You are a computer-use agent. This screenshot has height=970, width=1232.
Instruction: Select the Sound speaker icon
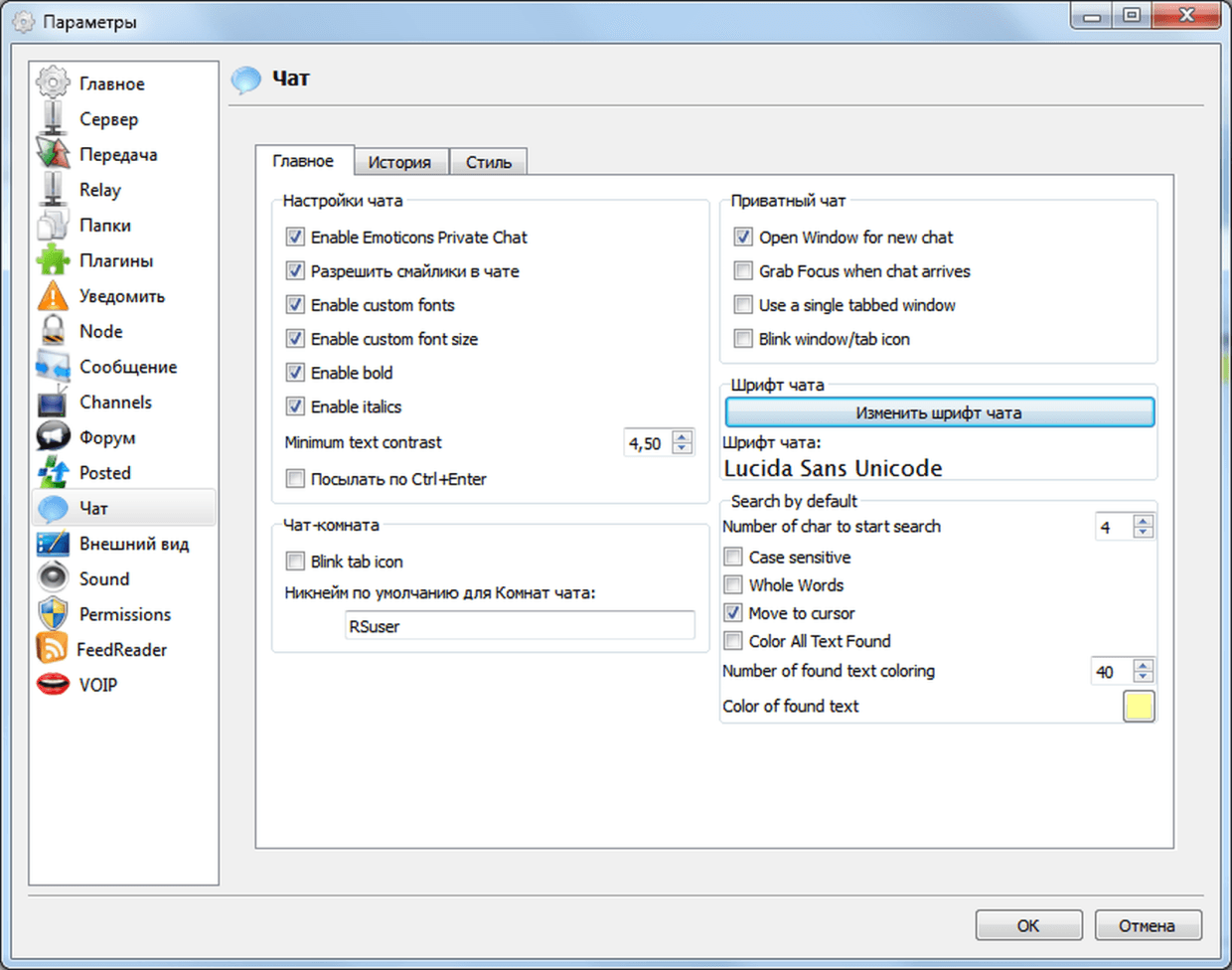pos(53,578)
